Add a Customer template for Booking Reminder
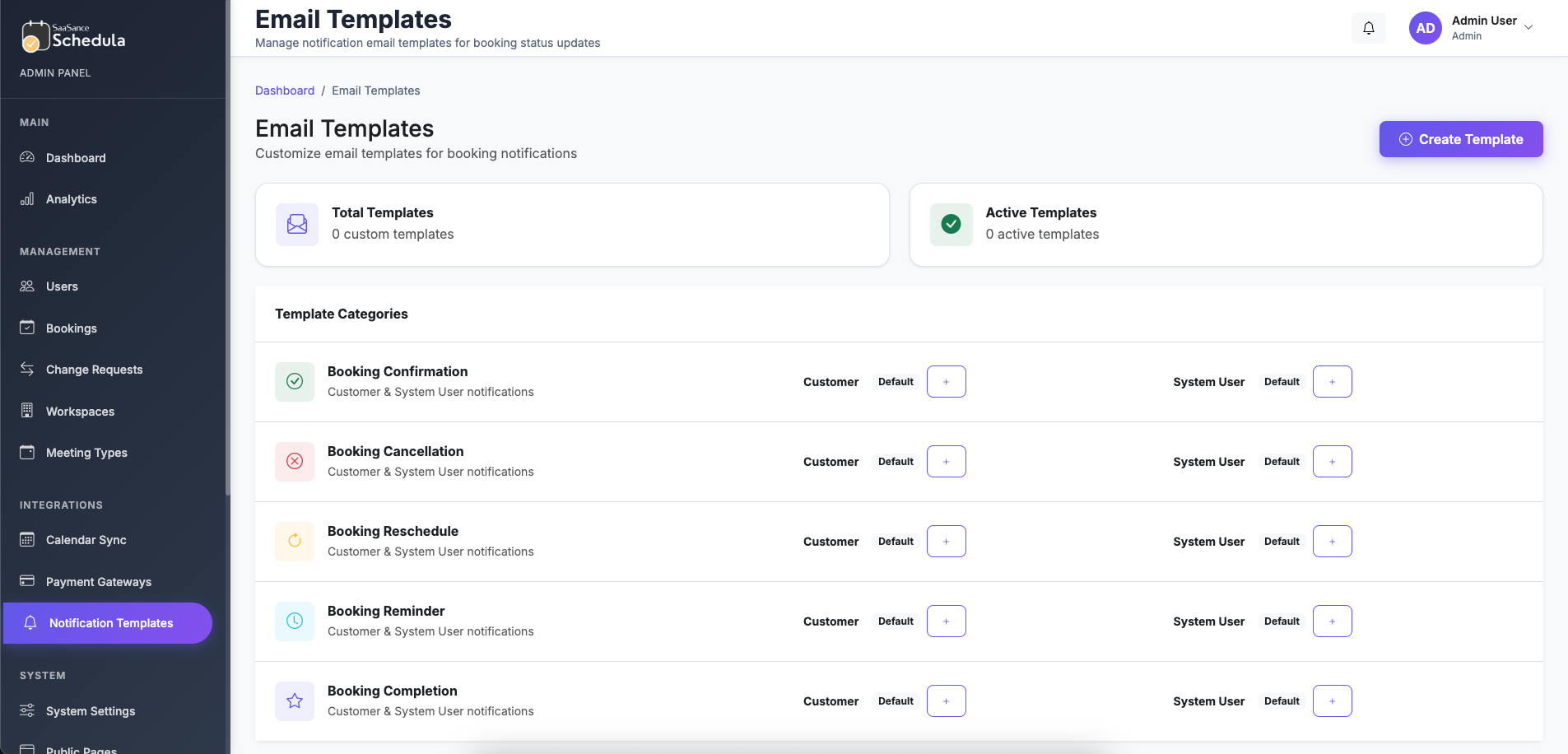Viewport: 1568px width, 754px height. (x=946, y=621)
